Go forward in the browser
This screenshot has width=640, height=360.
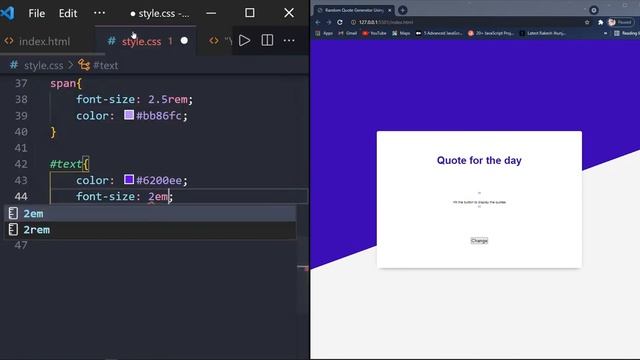(329, 22)
